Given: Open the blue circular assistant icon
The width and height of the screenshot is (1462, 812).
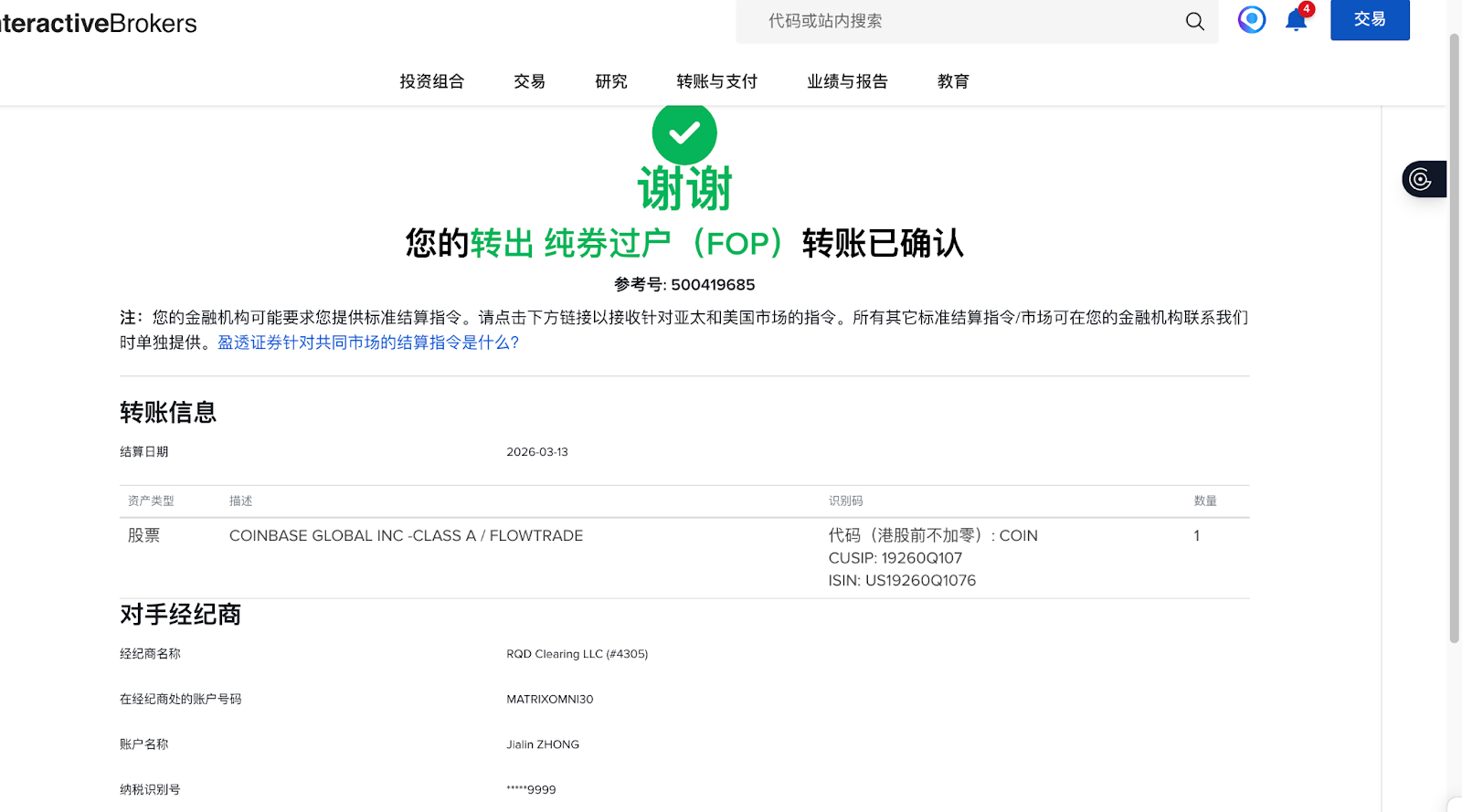Looking at the screenshot, I should tap(1252, 19).
